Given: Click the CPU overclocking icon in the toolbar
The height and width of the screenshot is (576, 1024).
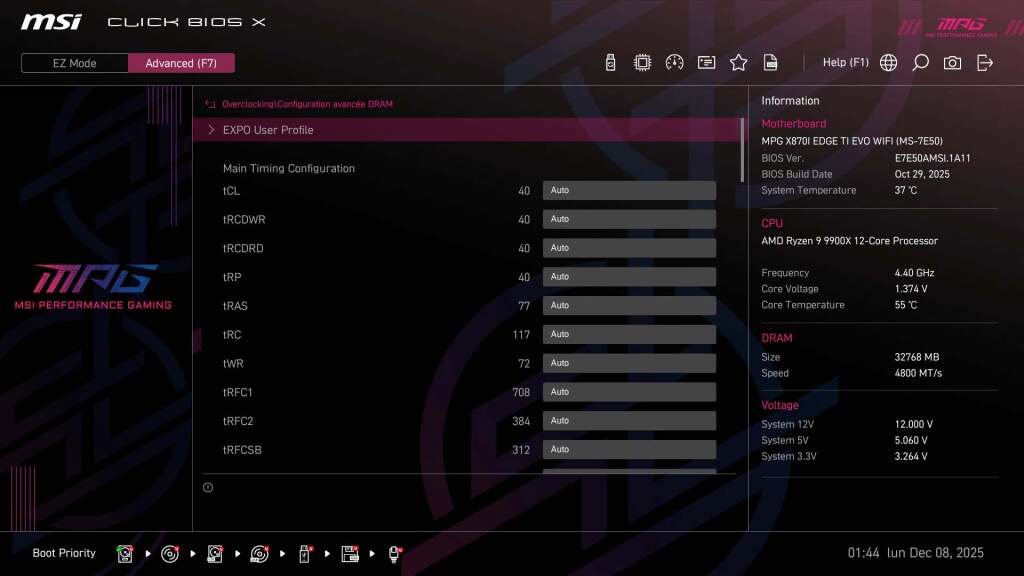Looking at the screenshot, I should point(642,62).
